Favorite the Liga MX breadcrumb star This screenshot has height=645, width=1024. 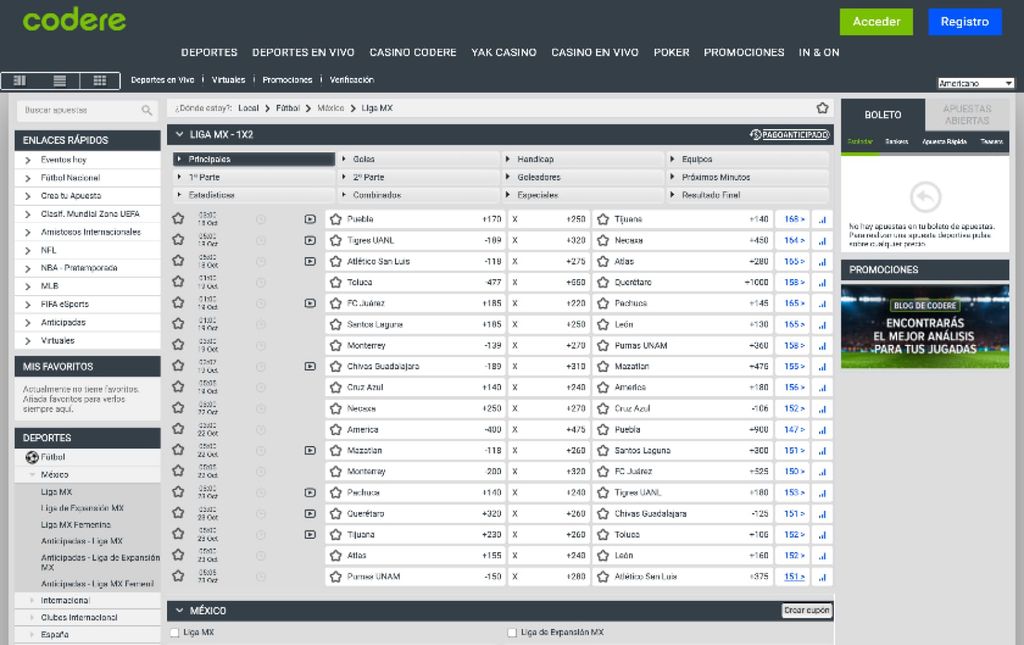[x=822, y=108]
